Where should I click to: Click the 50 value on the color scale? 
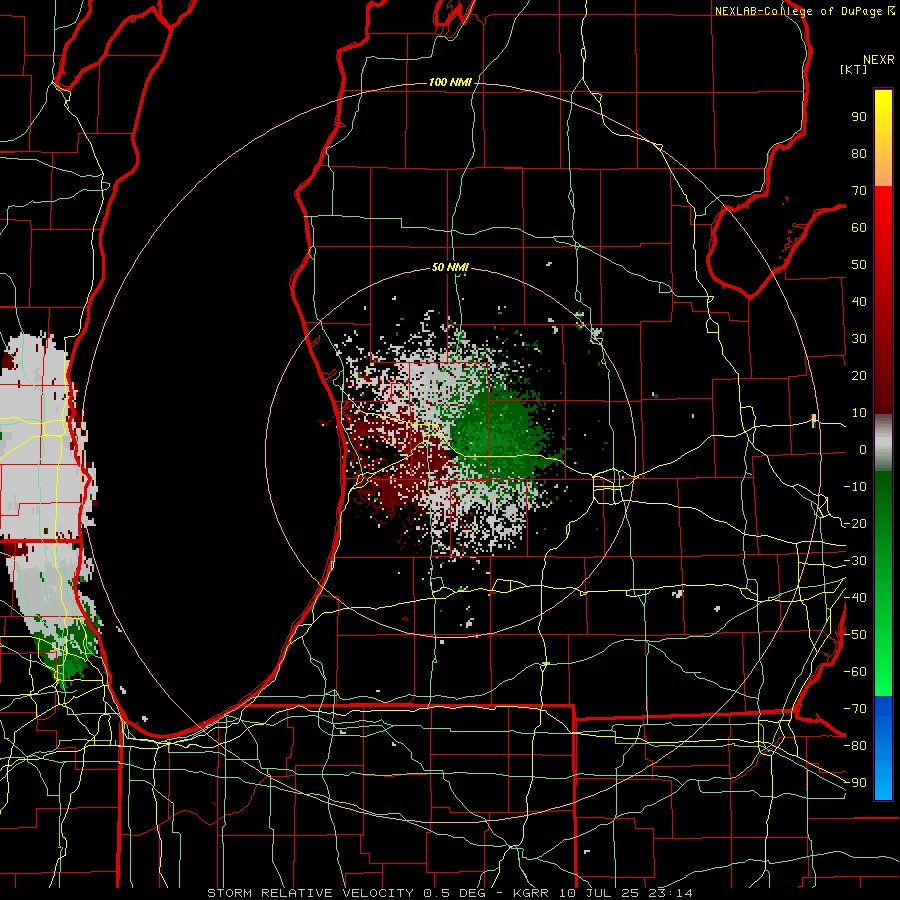[859, 265]
